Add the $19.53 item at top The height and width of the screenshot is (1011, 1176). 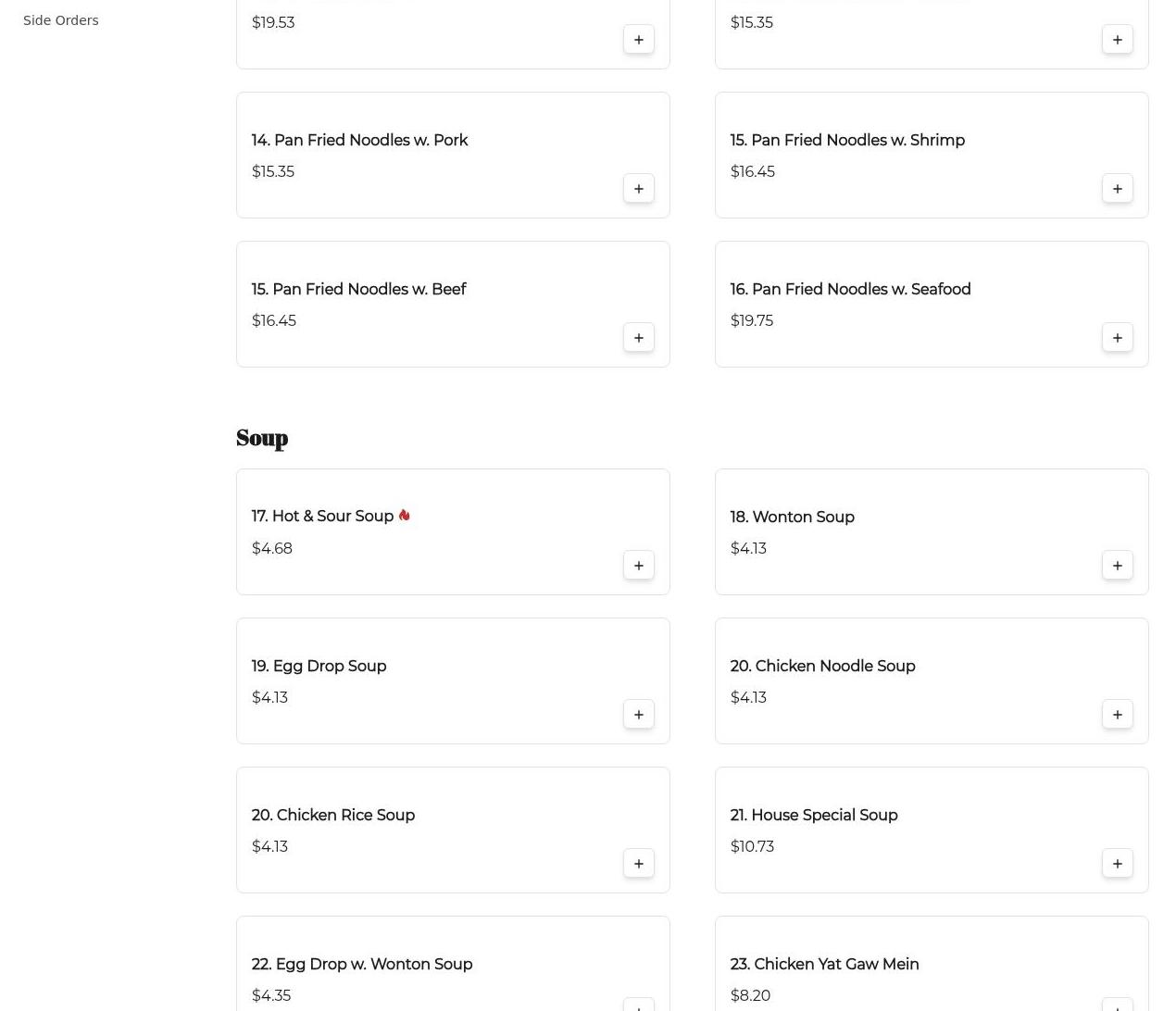[x=638, y=39]
